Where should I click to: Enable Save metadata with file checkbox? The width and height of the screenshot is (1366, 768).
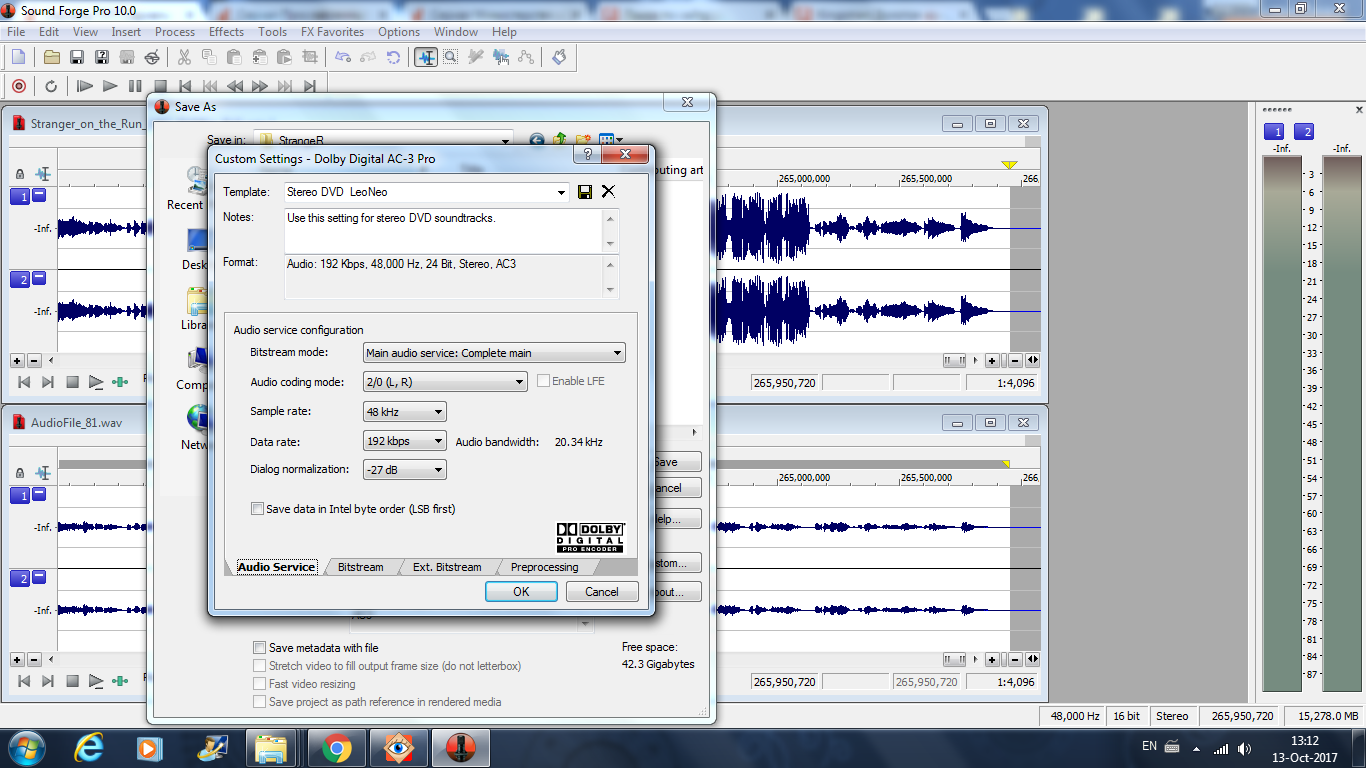(x=260, y=648)
